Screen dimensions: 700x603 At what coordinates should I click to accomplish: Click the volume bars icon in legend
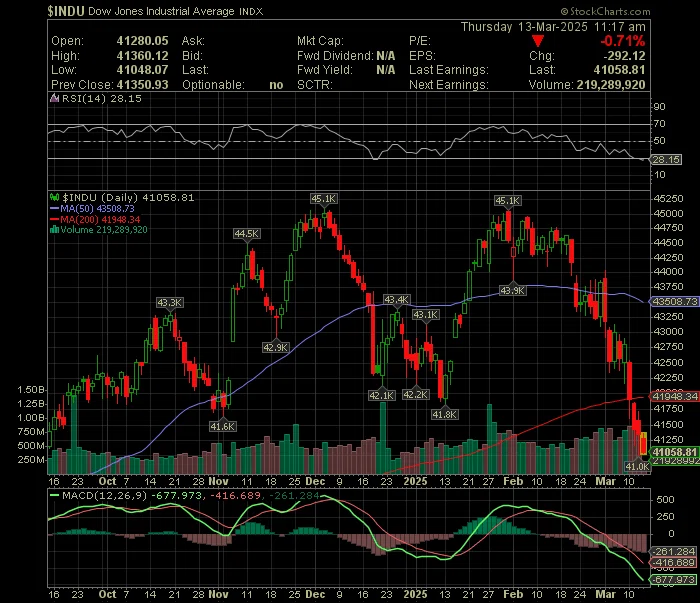(x=54, y=229)
